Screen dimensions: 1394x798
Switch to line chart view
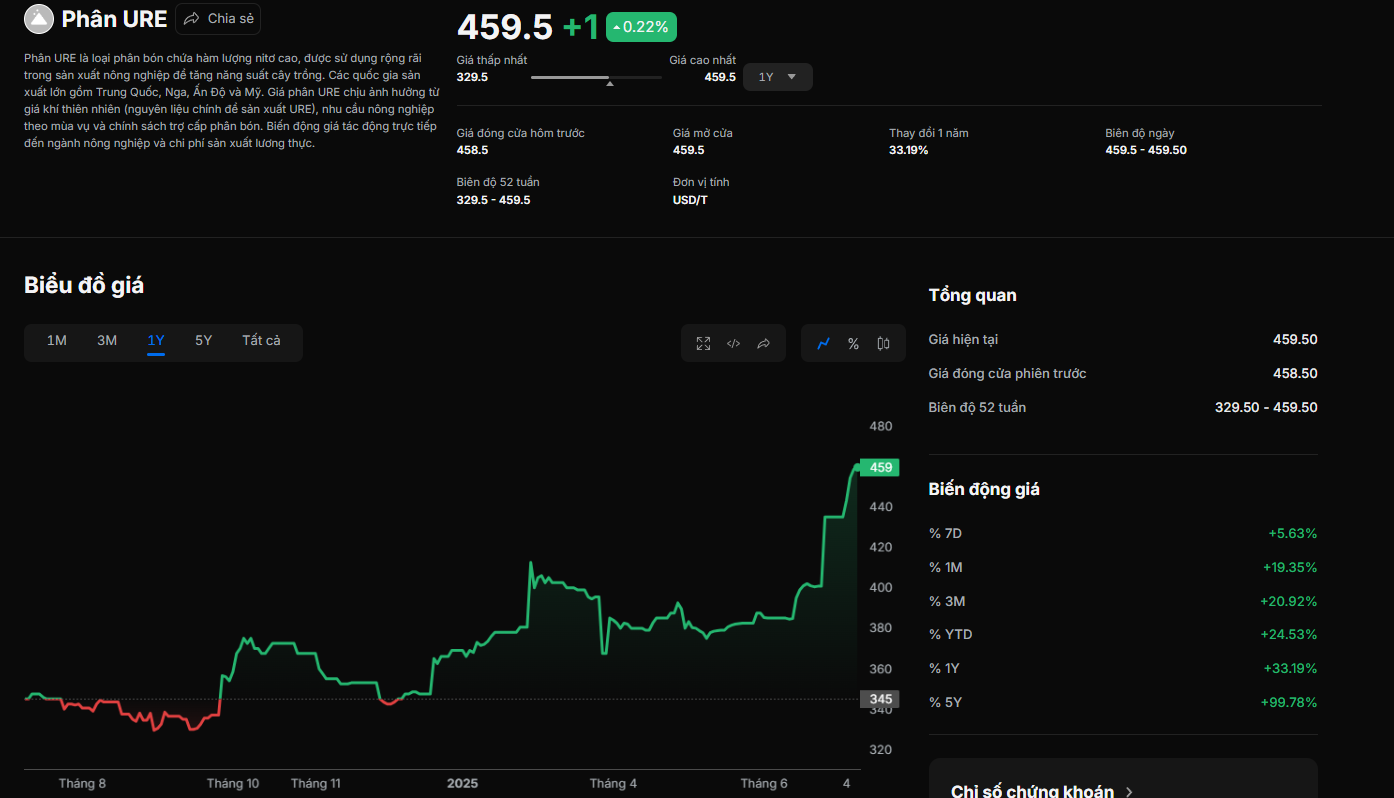point(823,343)
